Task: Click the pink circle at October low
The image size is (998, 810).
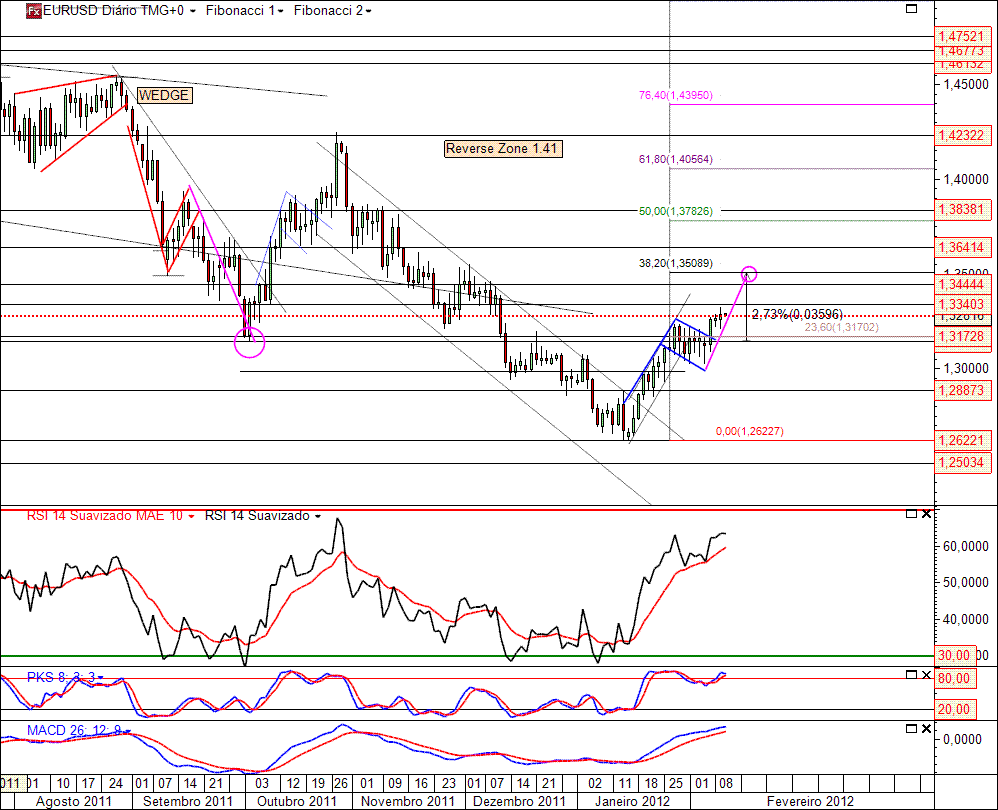Action: [250, 342]
